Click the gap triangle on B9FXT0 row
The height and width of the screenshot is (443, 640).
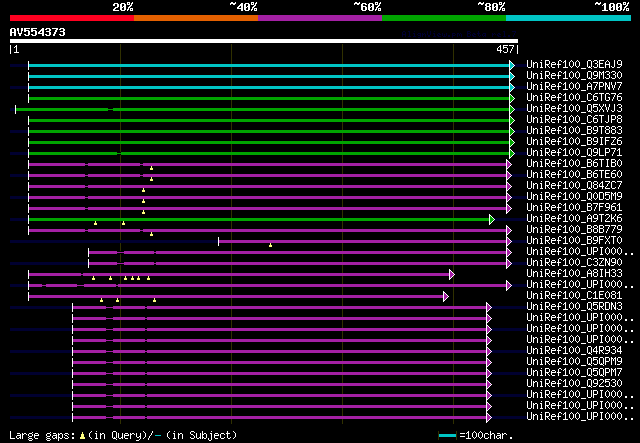point(270,245)
